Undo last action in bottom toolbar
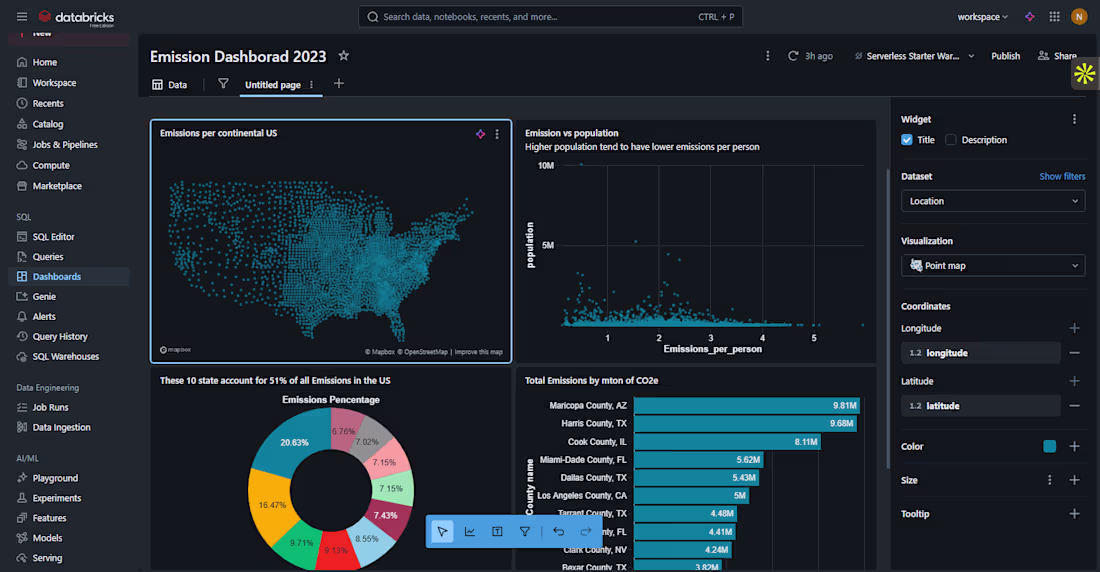 [558, 531]
